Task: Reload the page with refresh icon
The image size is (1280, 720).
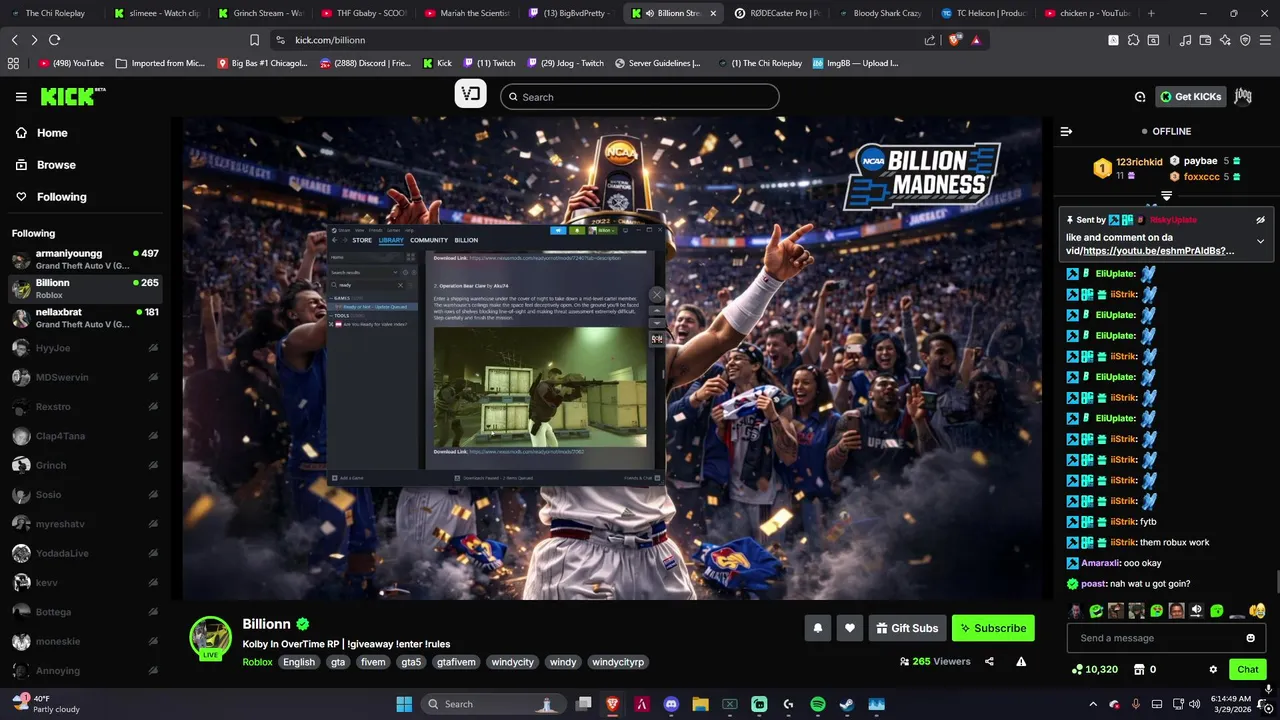Action: click(54, 40)
